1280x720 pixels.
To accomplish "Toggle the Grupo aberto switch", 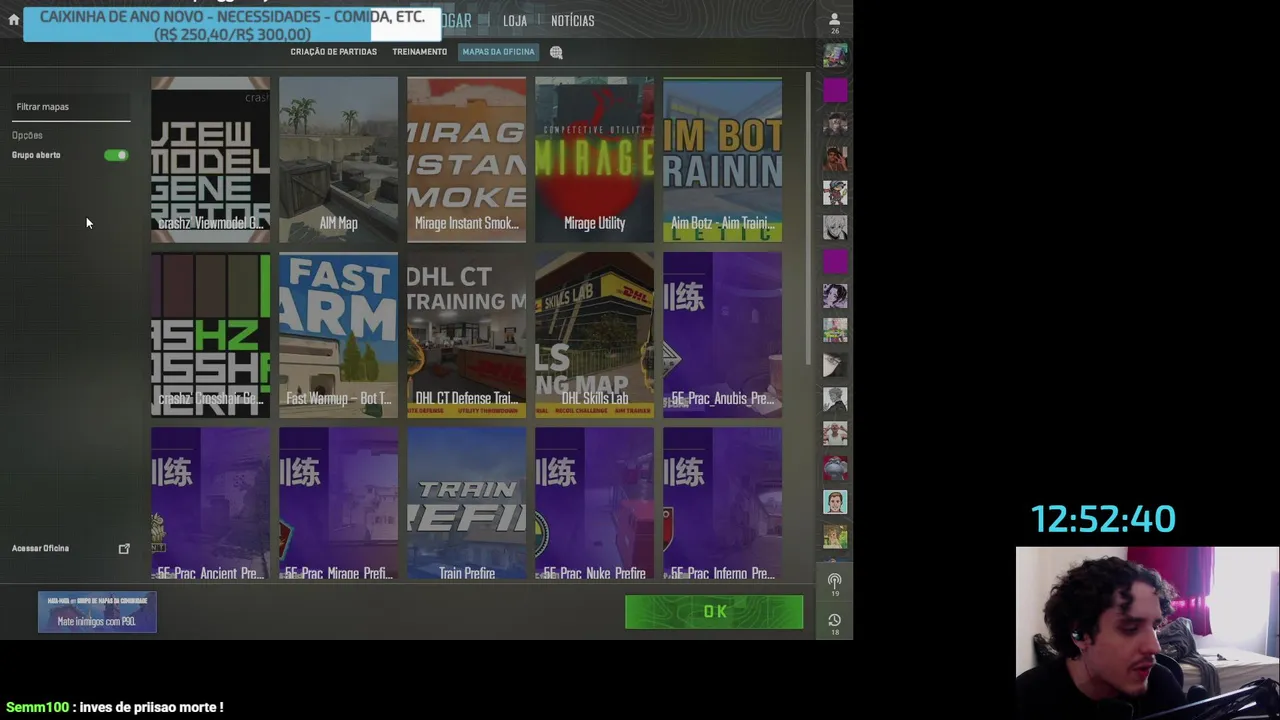I will 116,155.
